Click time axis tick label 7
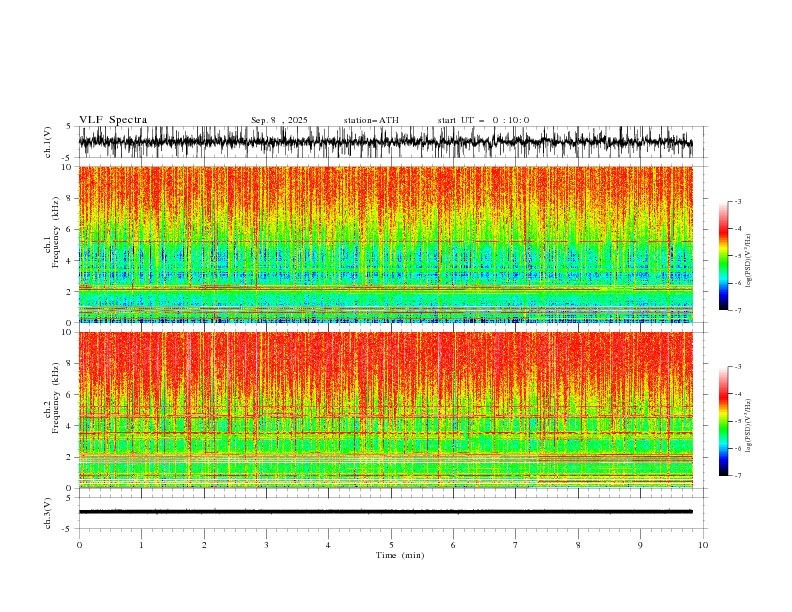 click(x=516, y=545)
